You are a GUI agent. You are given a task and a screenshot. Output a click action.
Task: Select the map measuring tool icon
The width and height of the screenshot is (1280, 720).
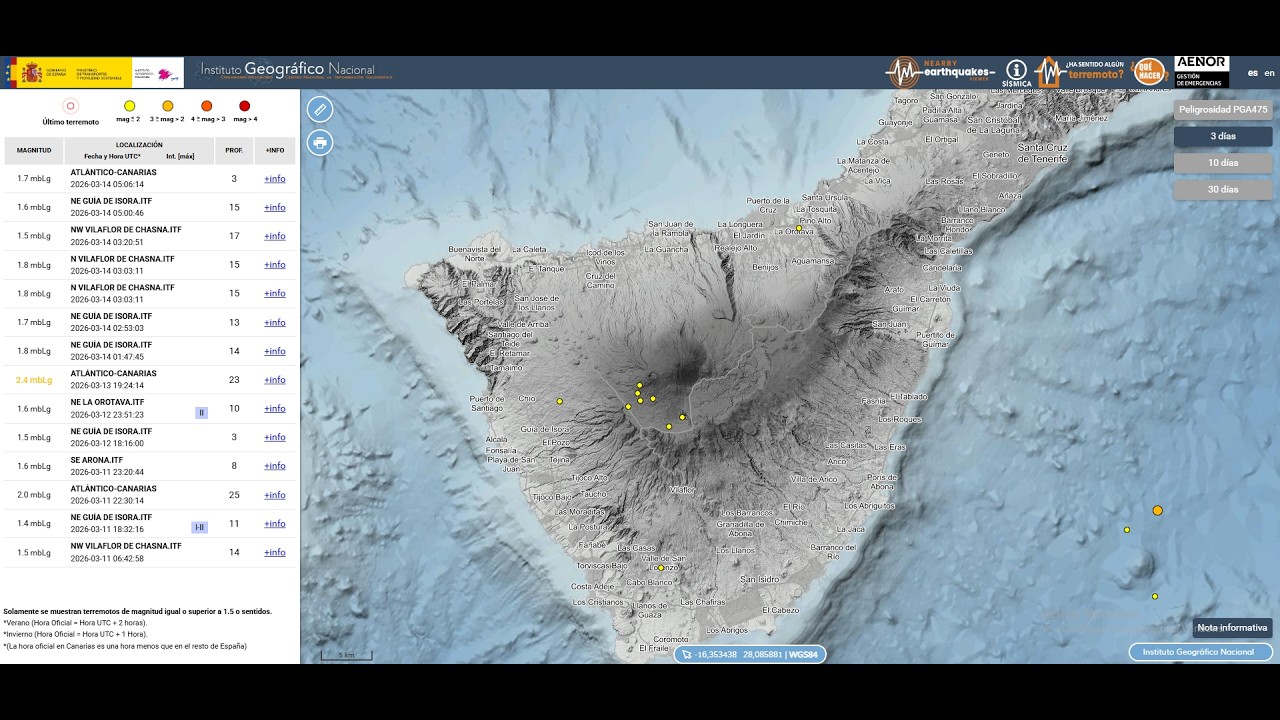tap(320, 109)
